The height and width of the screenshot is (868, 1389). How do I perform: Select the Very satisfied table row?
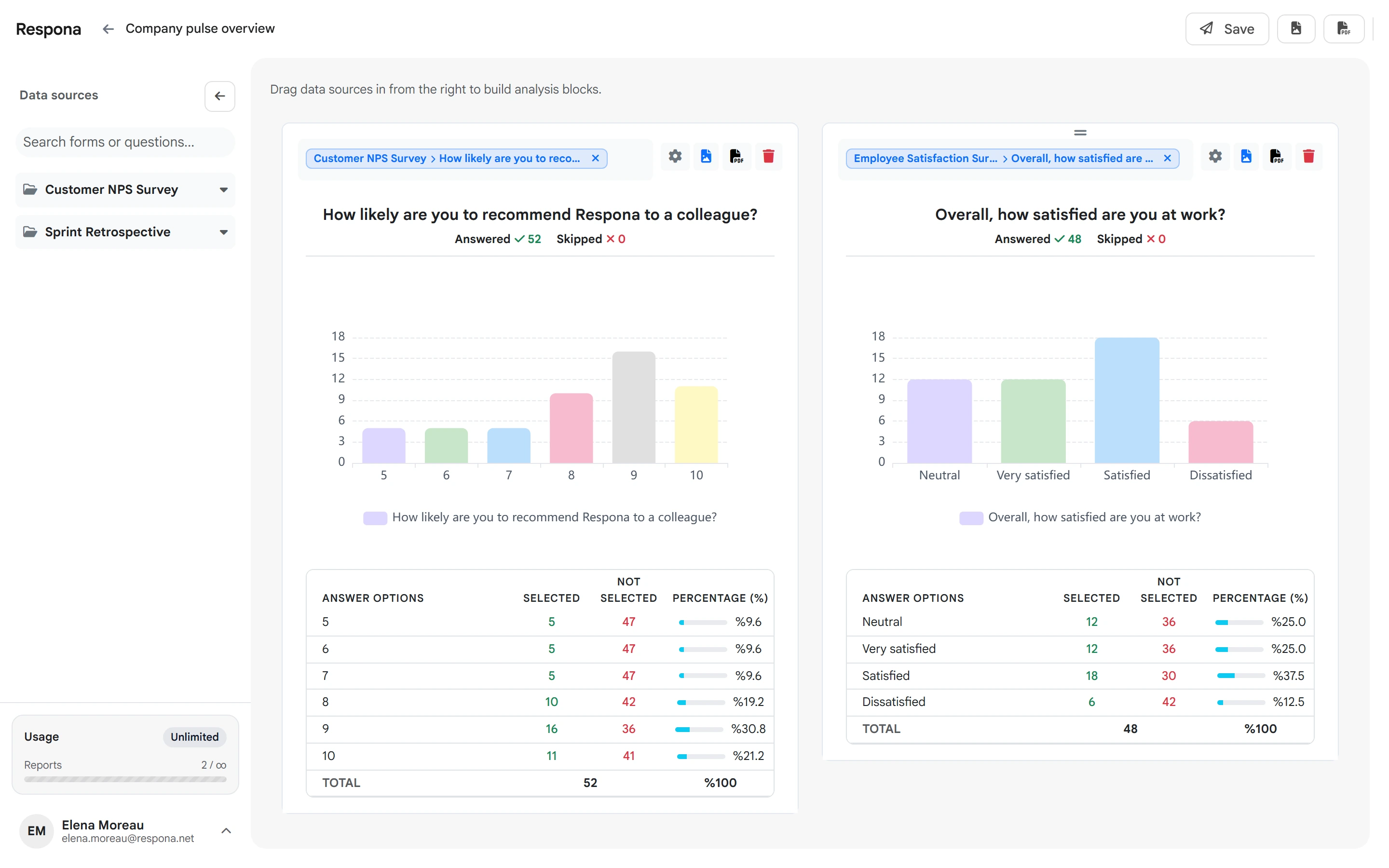(1080, 649)
